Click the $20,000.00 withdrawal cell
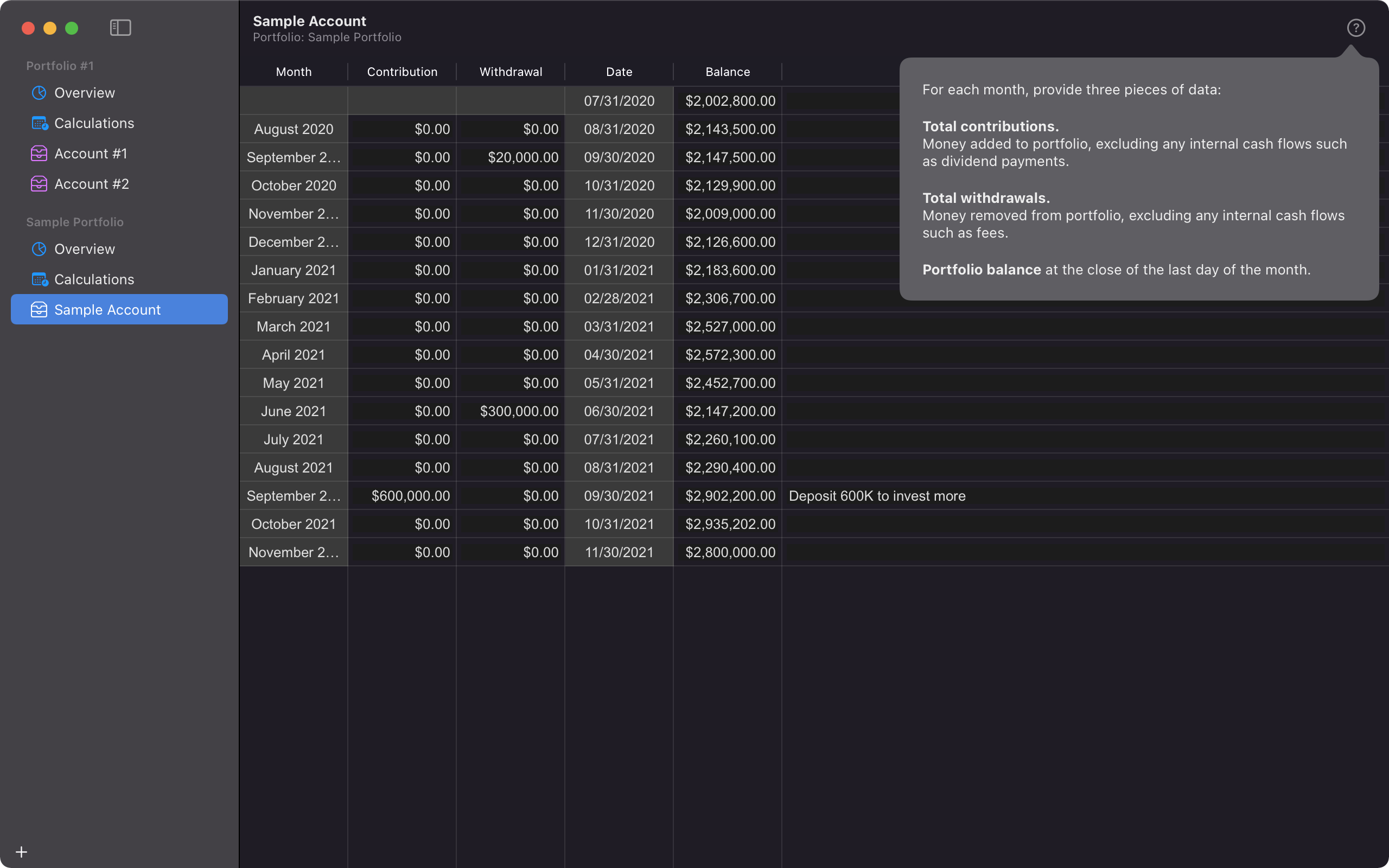 pos(523,157)
